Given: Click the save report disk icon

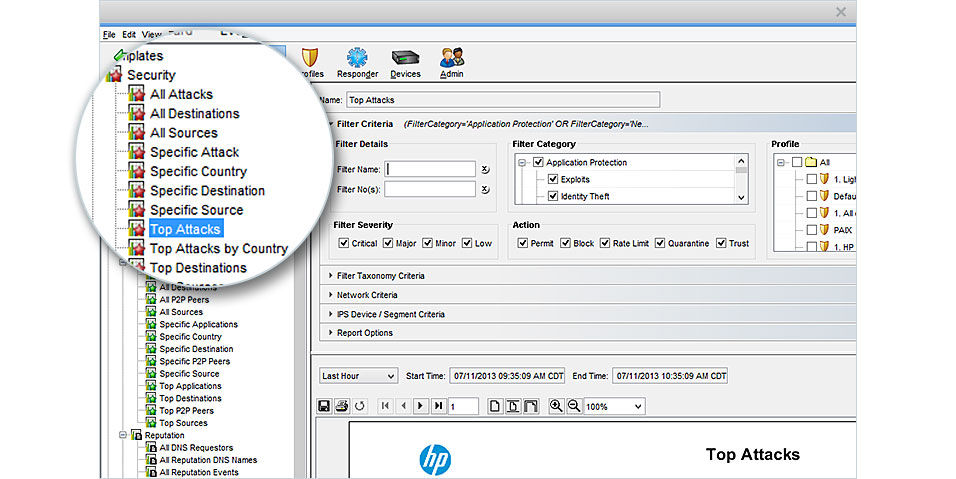Looking at the screenshot, I should coord(324,406).
